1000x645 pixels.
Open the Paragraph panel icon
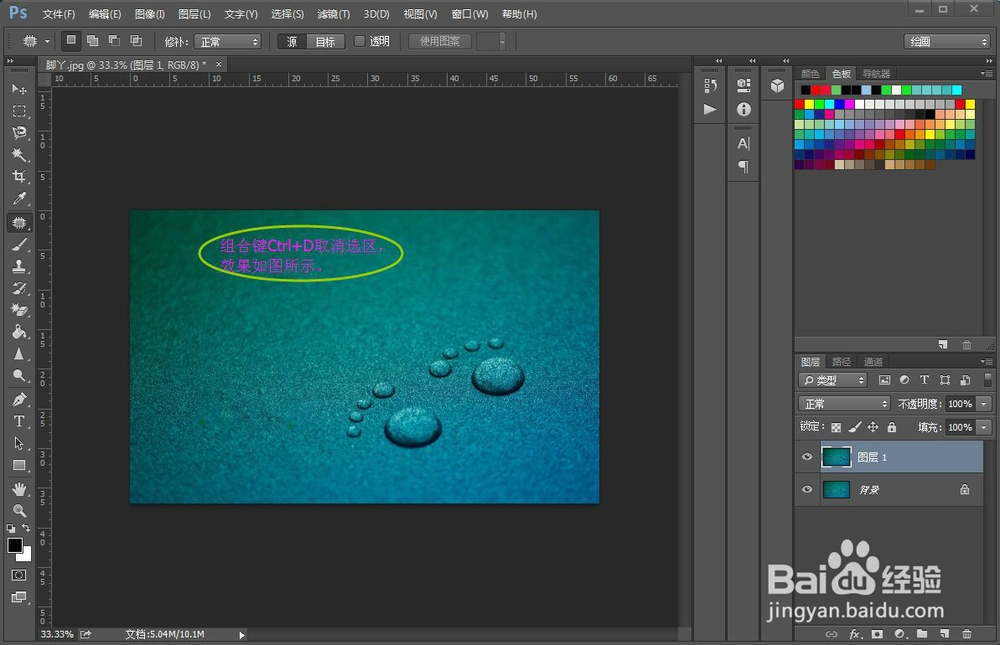[744, 167]
